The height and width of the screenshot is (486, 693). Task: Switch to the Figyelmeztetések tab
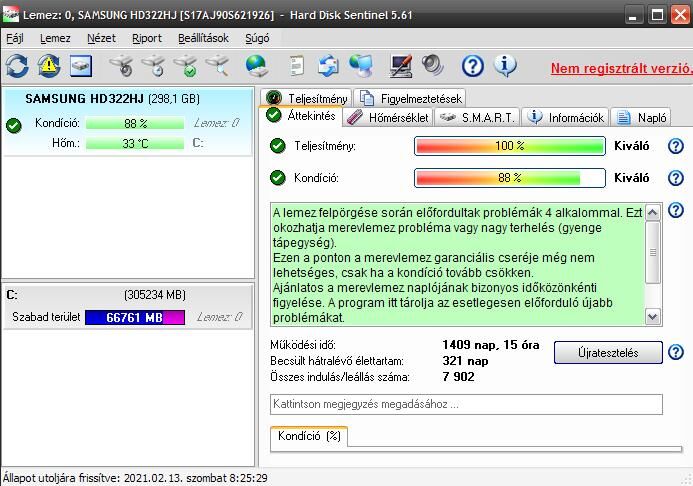[x=410, y=98]
